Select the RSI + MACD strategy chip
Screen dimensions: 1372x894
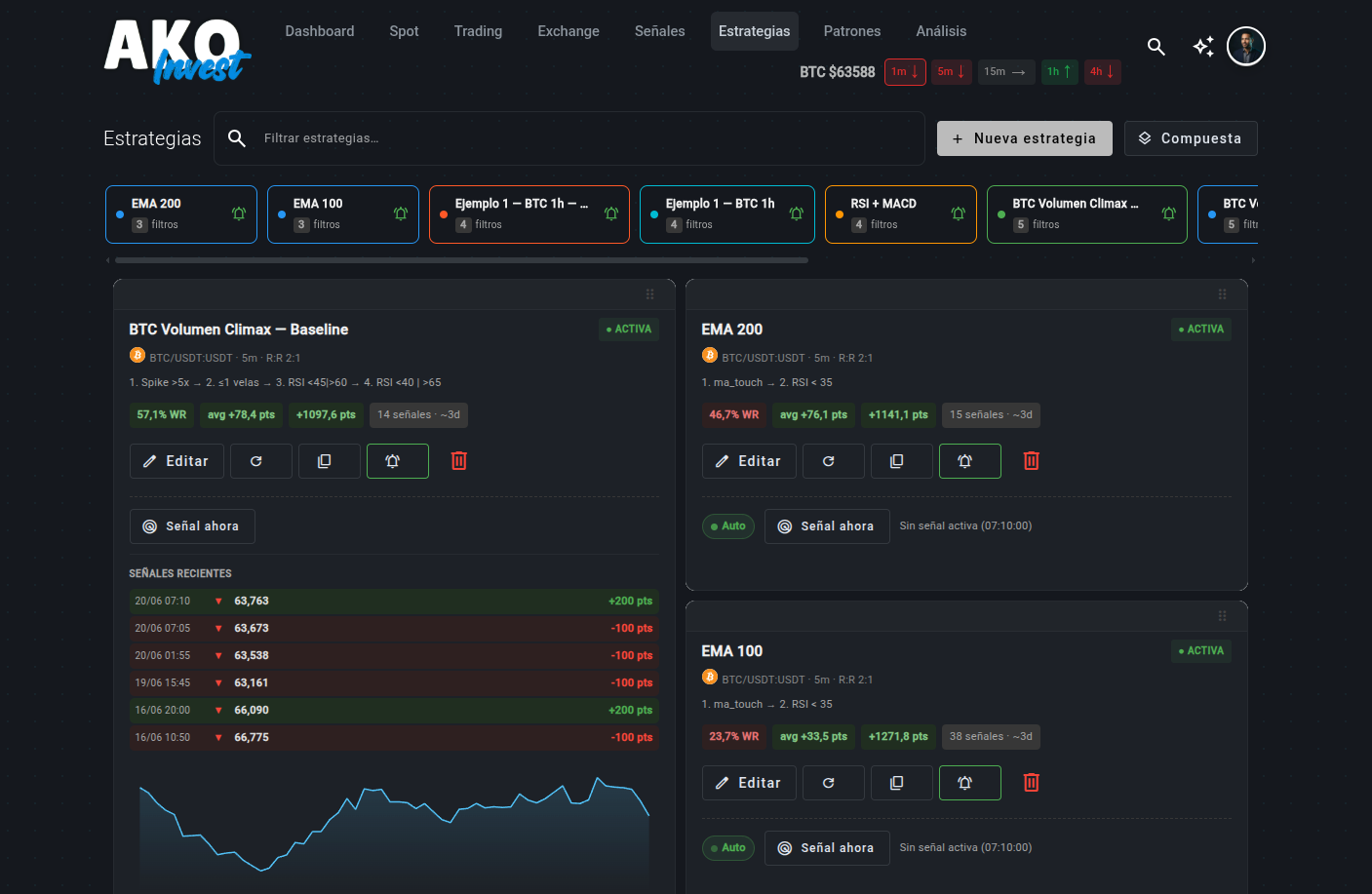tap(901, 214)
